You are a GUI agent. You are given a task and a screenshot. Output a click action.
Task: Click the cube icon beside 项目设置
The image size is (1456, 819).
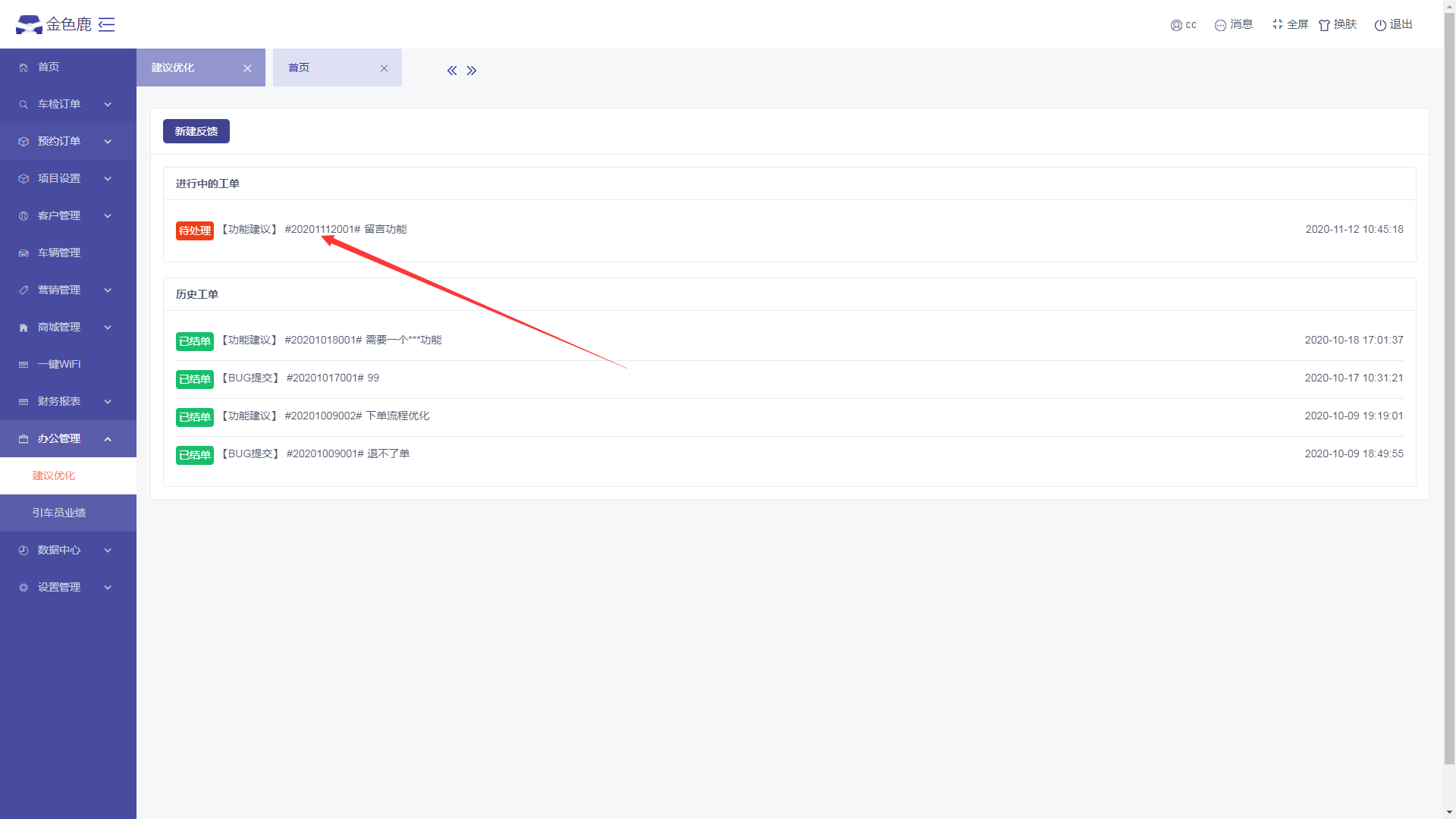tap(24, 179)
